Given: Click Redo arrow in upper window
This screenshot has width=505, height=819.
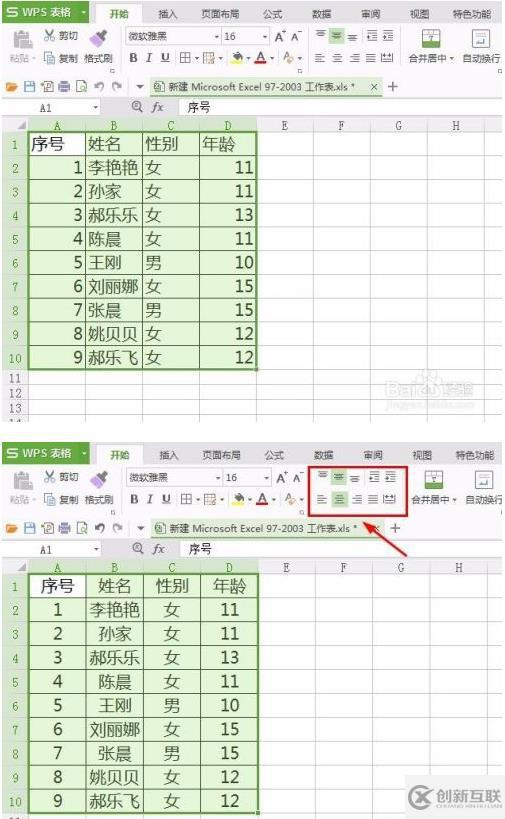Looking at the screenshot, I should 117,86.
